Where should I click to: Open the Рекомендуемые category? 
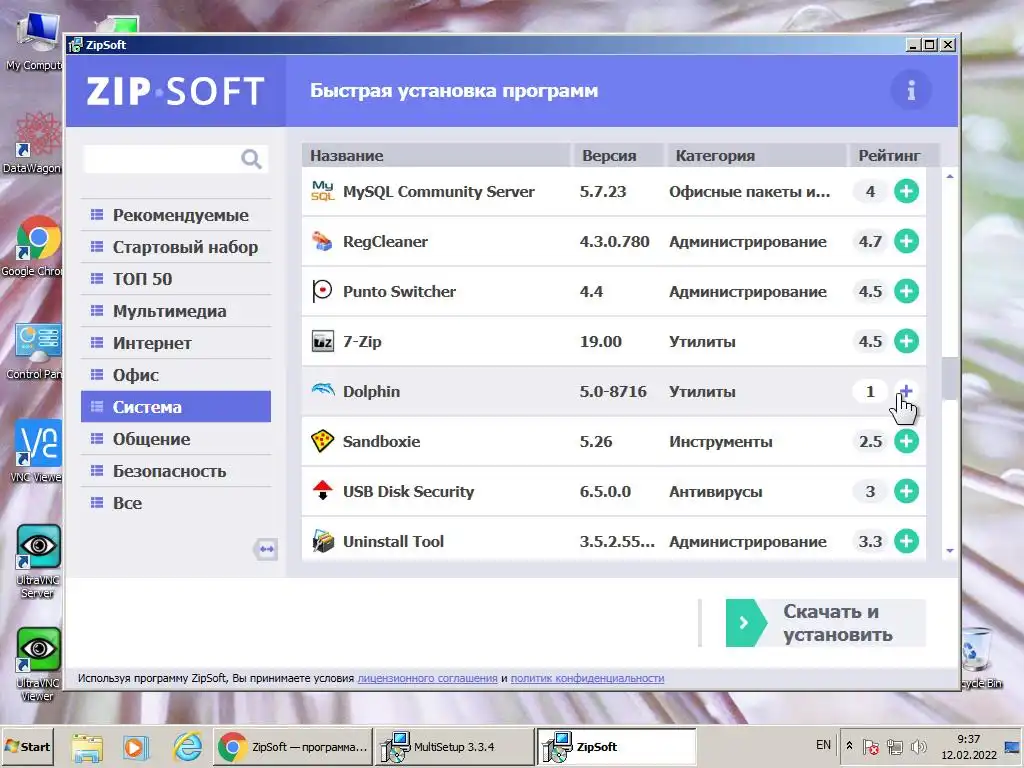(176, 215)
